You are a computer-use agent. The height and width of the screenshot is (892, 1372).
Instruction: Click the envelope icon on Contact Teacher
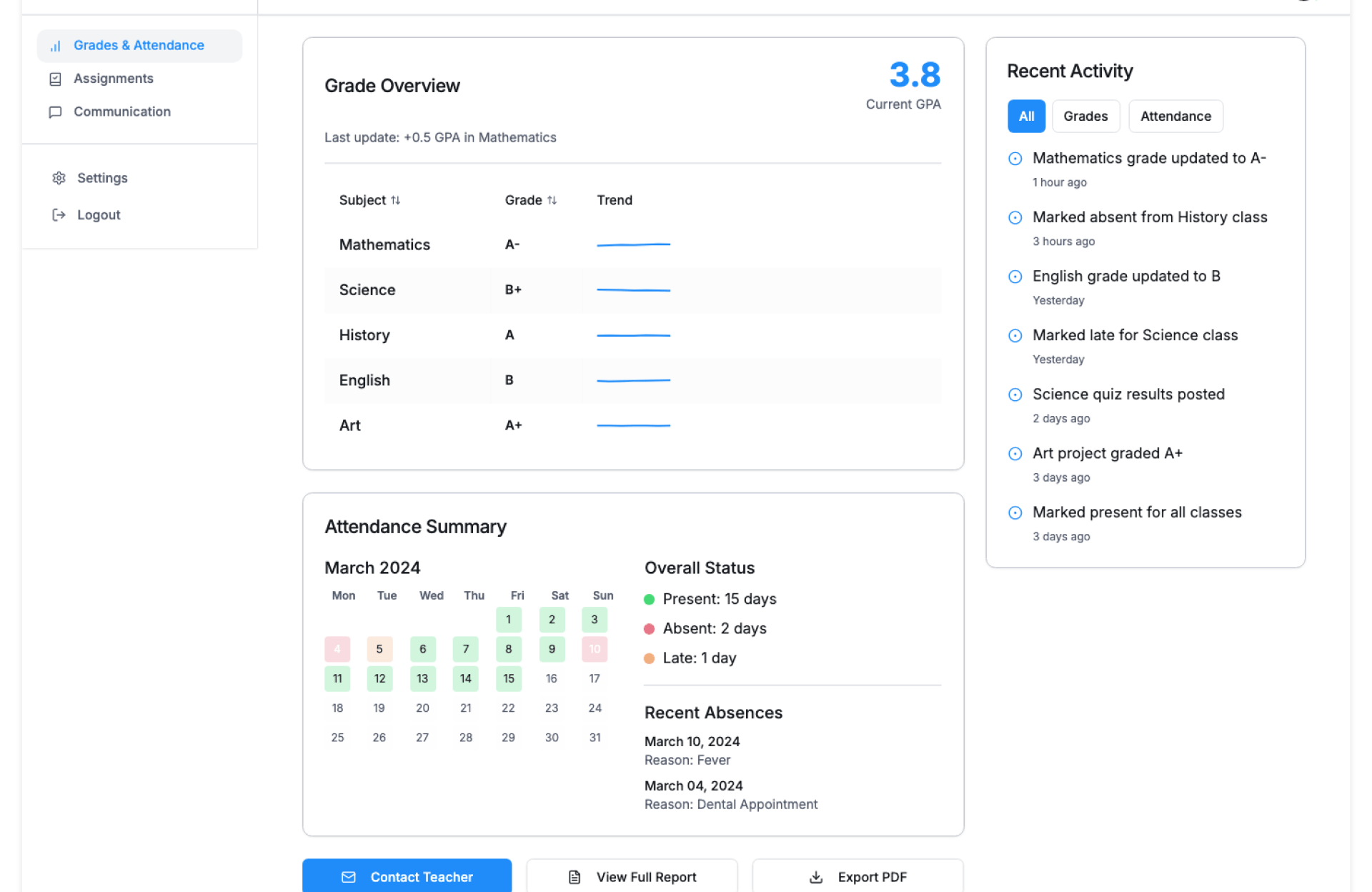click(x=348, y=877)
